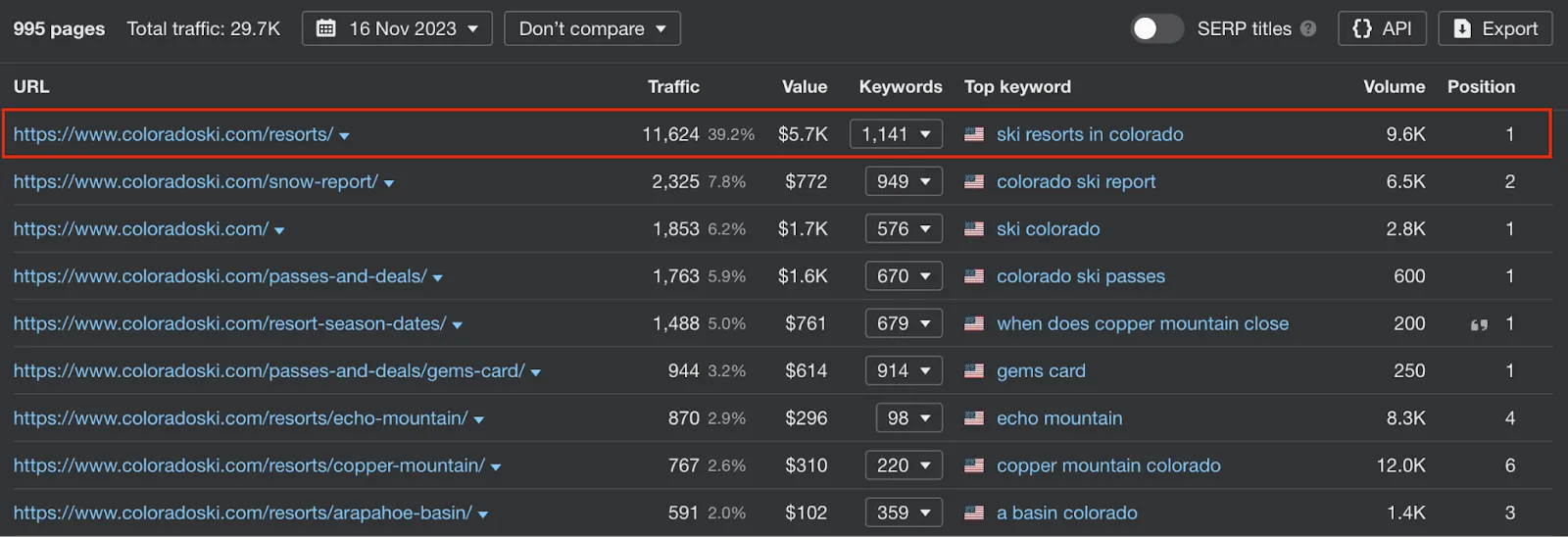Viewport: 1568px width, 537px height.
Task: Click the download icon on Export button
Action: coord(1462,28)
